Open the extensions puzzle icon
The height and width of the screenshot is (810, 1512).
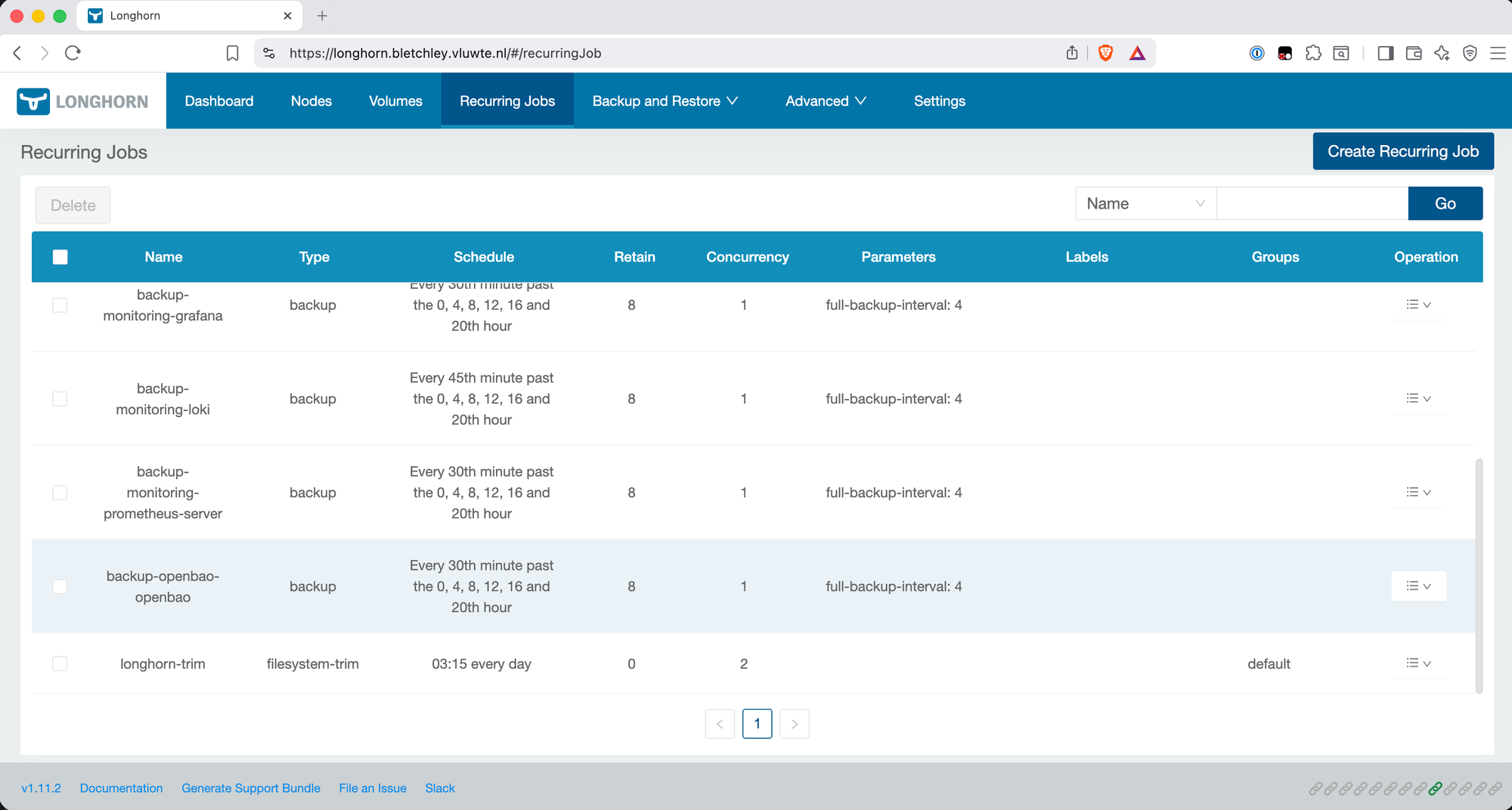point(1313,53)
